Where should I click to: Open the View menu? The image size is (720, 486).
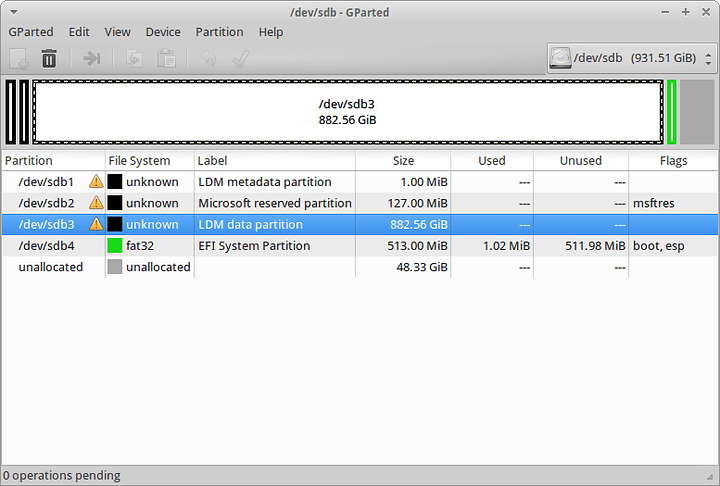tap(118, 32)
